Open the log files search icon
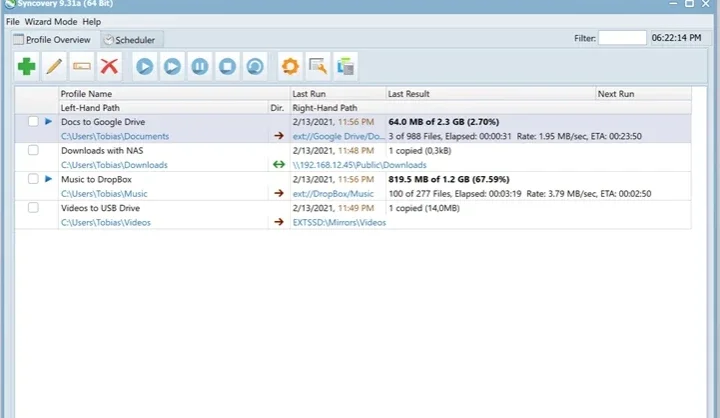The width and height of the screenshot is (720, 418). pyautogui.click(x=318, y=67)
